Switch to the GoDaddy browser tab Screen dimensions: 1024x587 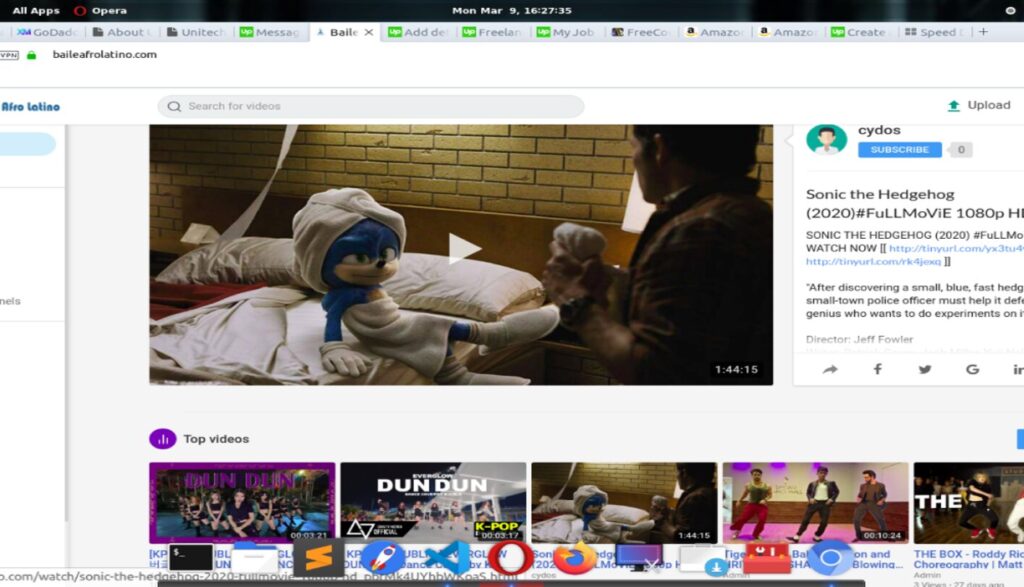[47, 32]
